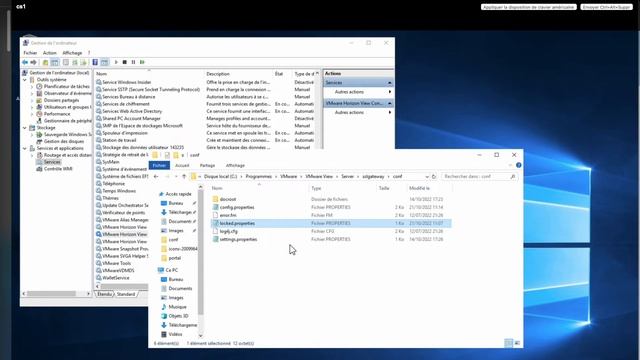Sort files by Modifié le column
The image size is (640, 360).
(419, 188)
